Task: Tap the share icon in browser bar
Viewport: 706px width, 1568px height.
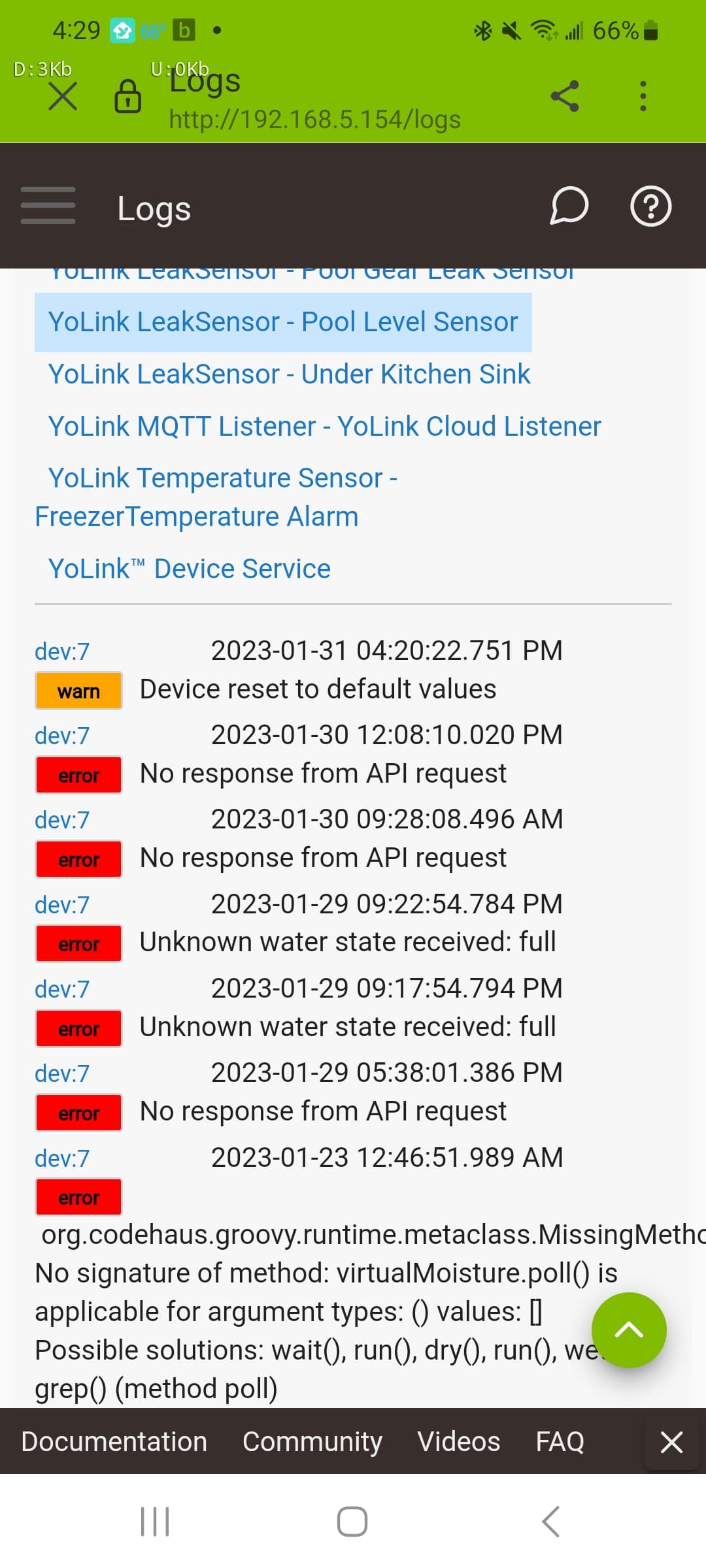Action: (565, 96)
